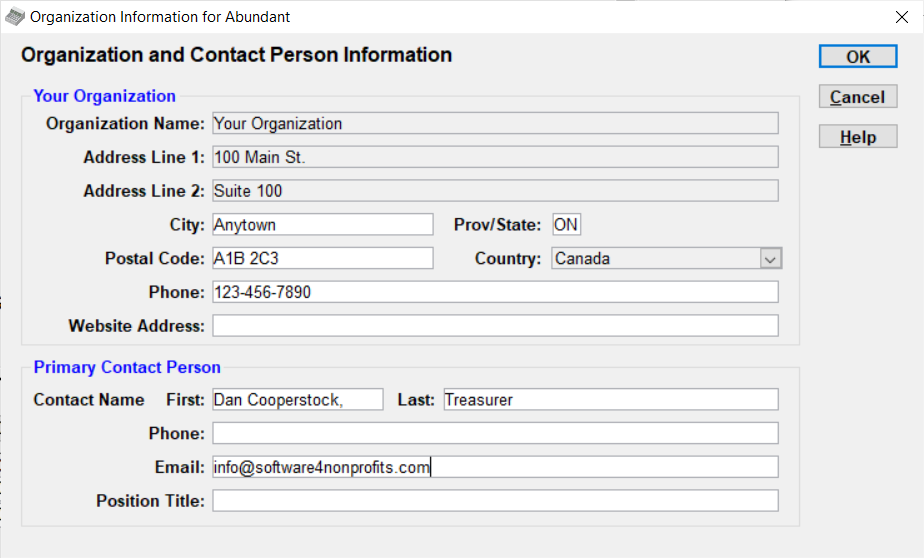Click the Email address field
Viewport: 924px width, 558px height.
pyautogui.click(x=494, y=467)
